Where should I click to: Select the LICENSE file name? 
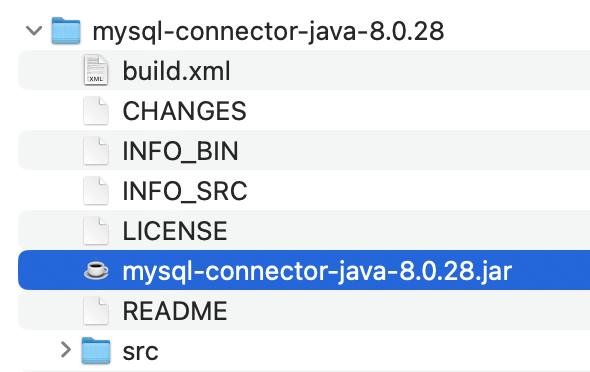[175, 231]
